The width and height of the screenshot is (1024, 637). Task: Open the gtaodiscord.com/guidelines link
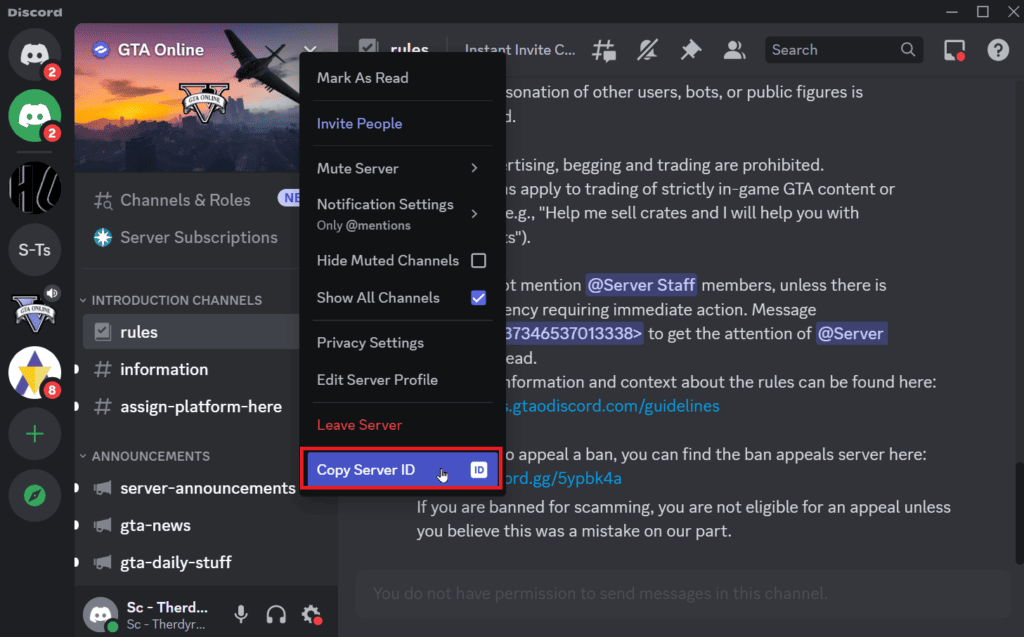click(613, 406)
